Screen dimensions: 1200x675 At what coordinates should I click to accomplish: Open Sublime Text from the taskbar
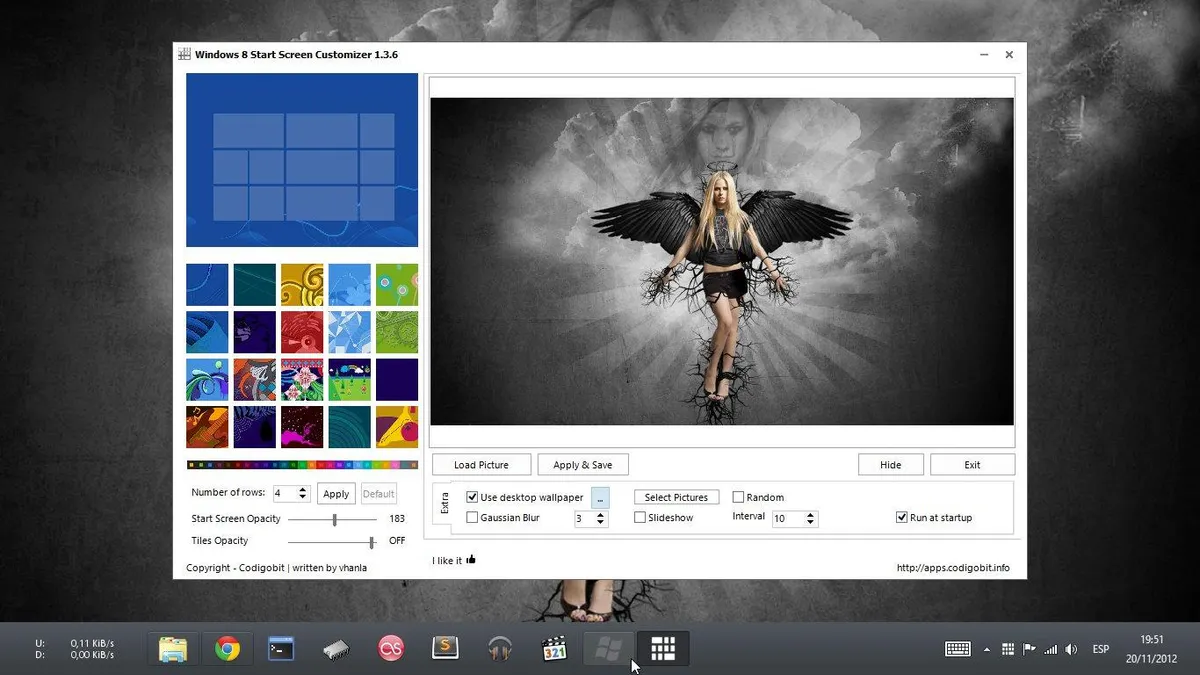445,648
